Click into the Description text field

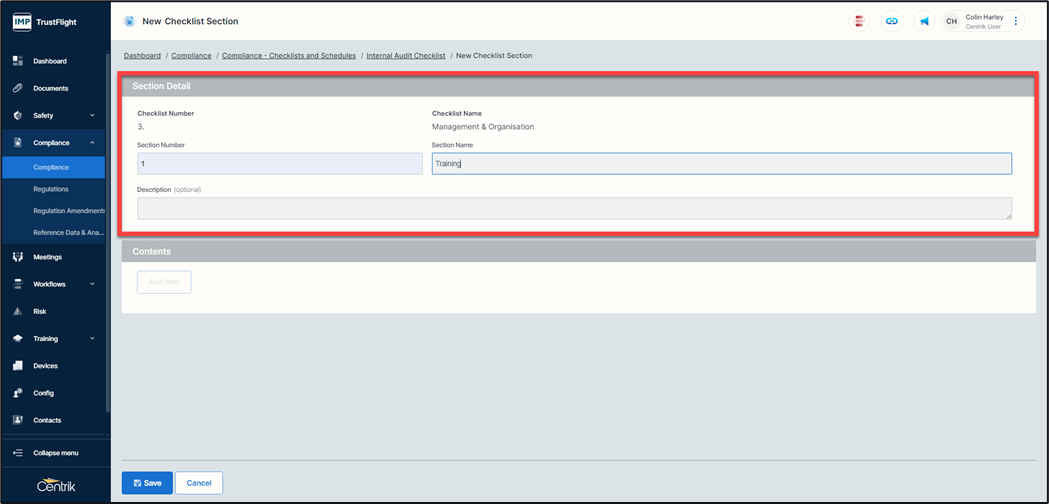(574, 208)
